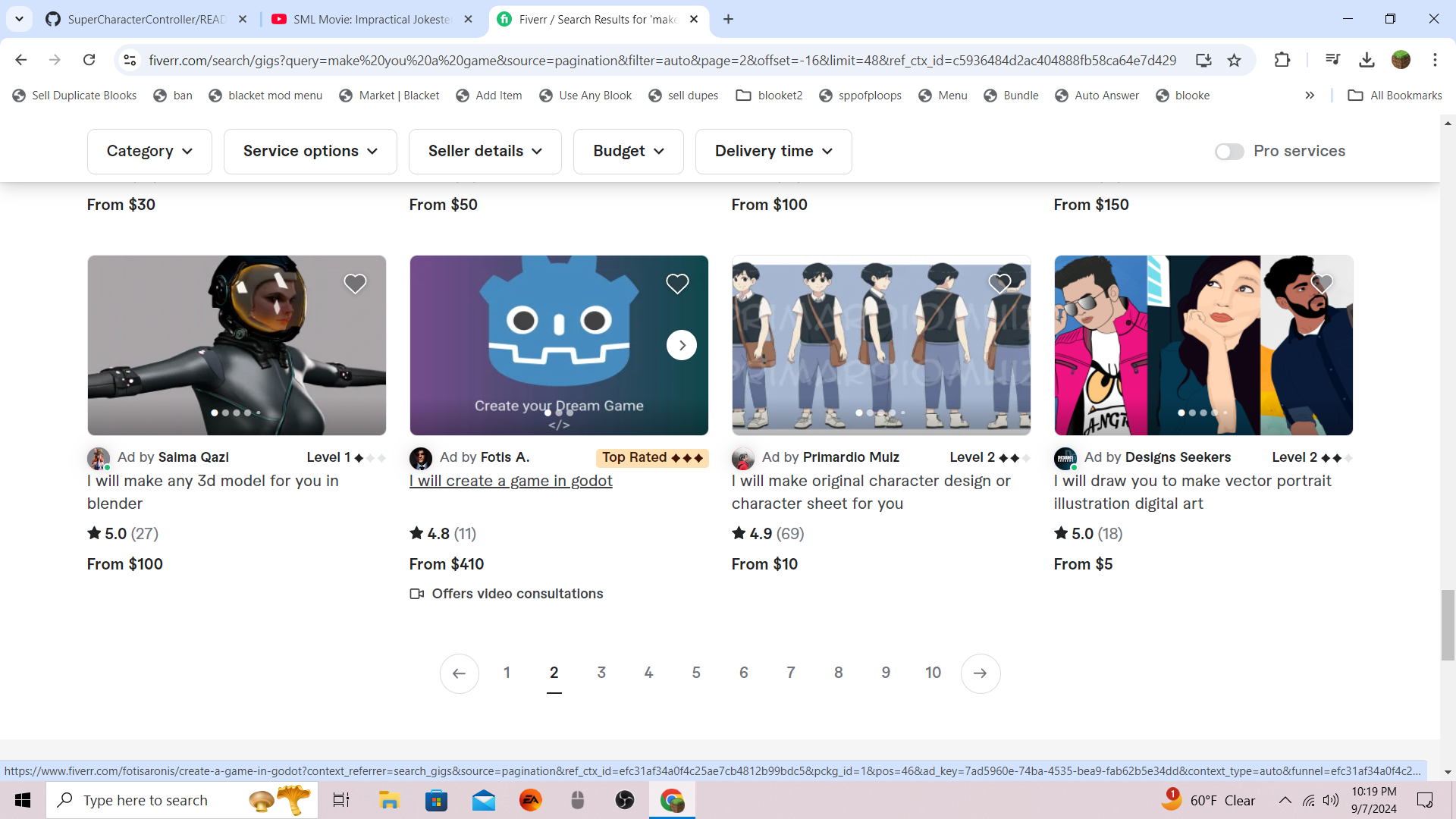Image resolution: width=1456 pixels, height=819 pixels.
Task: Bookmark this page with star icon
Action: [1235, 60]
